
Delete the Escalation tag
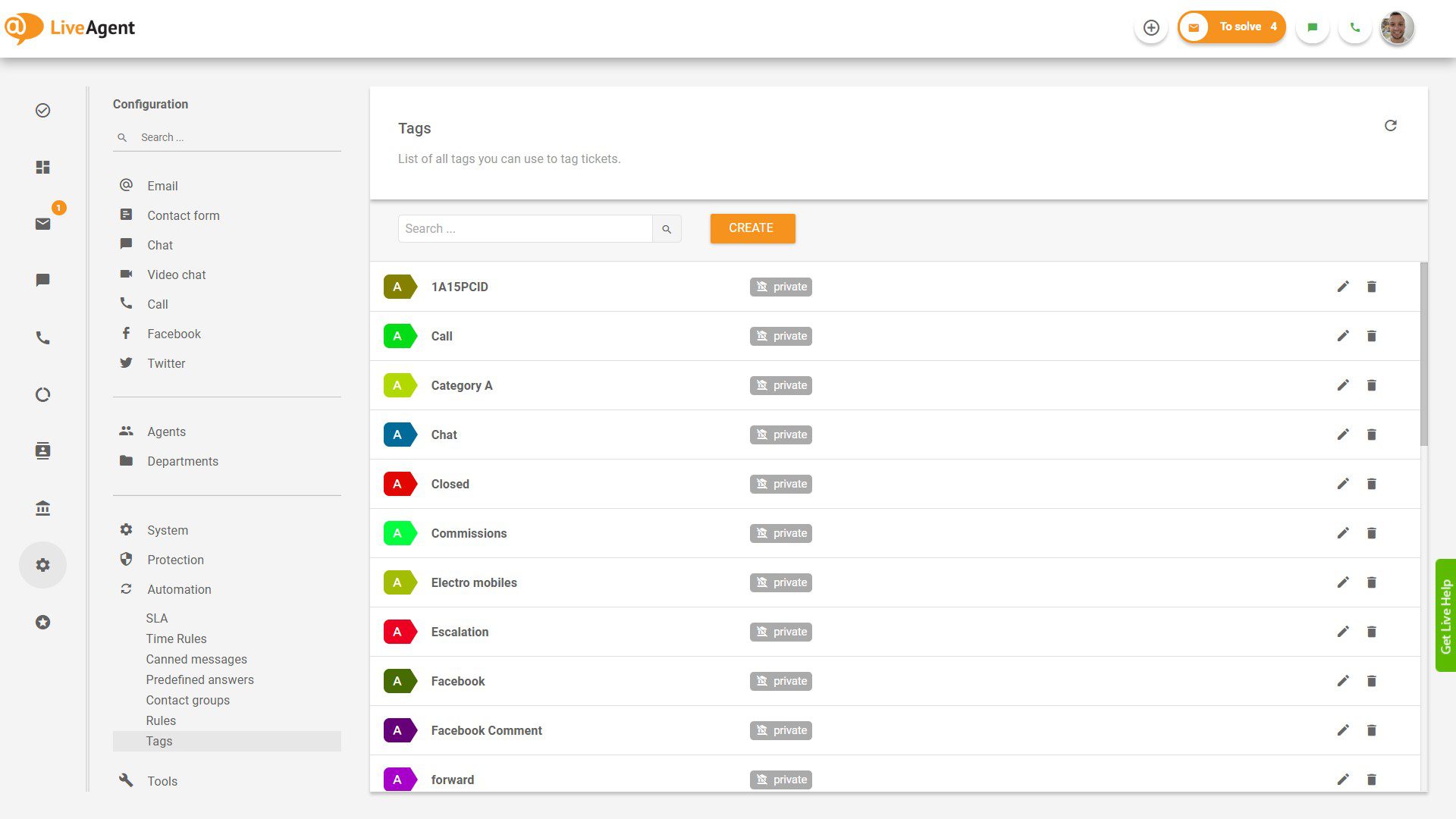[x=1371, y=631]
